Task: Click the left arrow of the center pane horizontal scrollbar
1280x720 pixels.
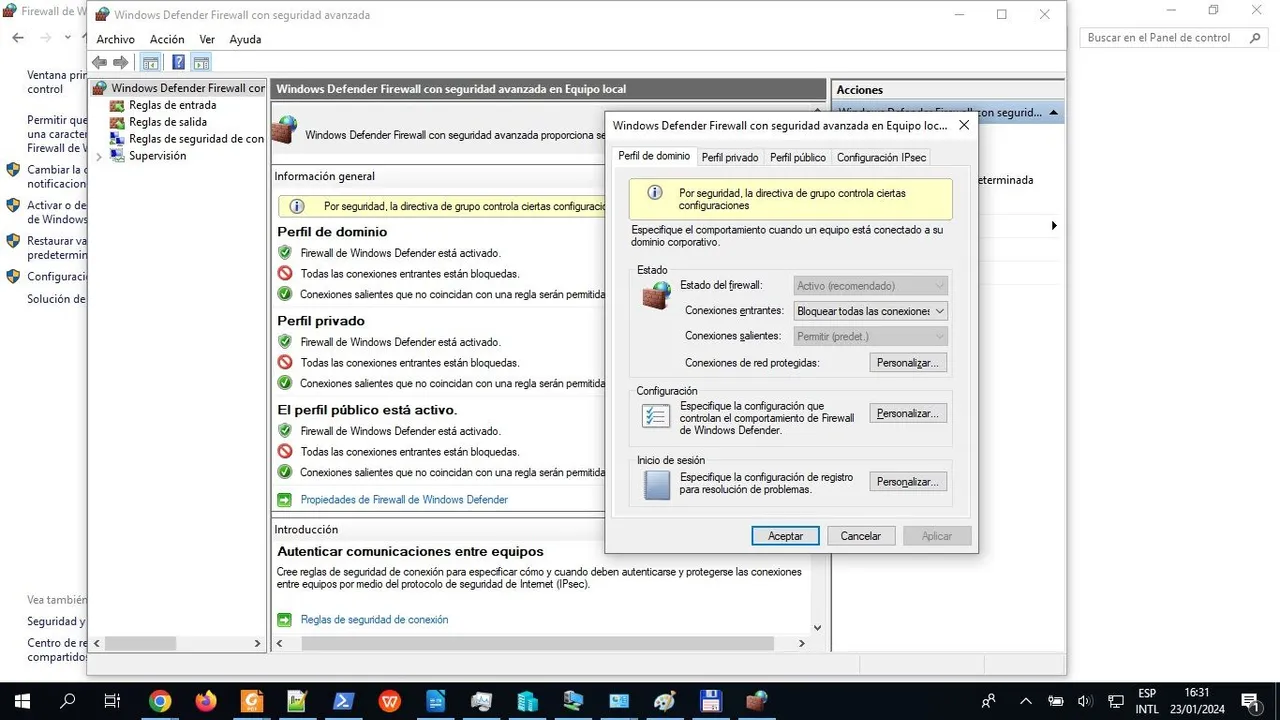Action: tap(279, 644)
